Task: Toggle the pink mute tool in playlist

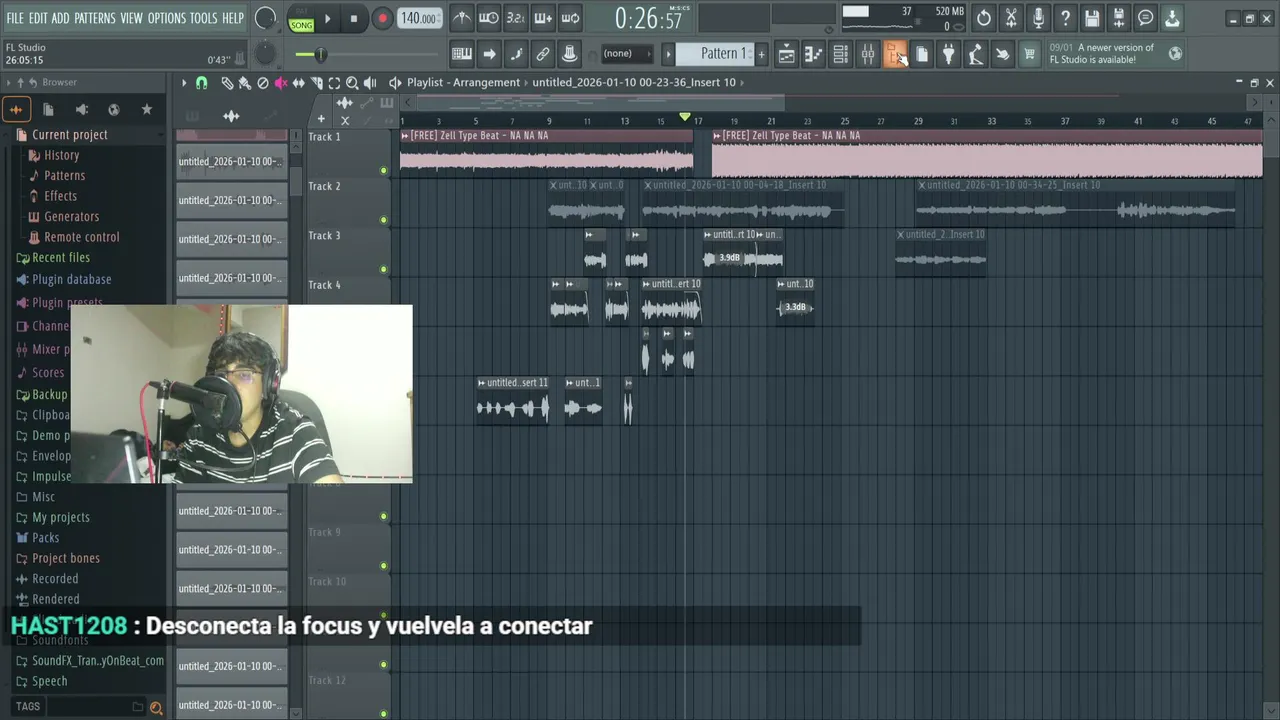Action: 281,83
